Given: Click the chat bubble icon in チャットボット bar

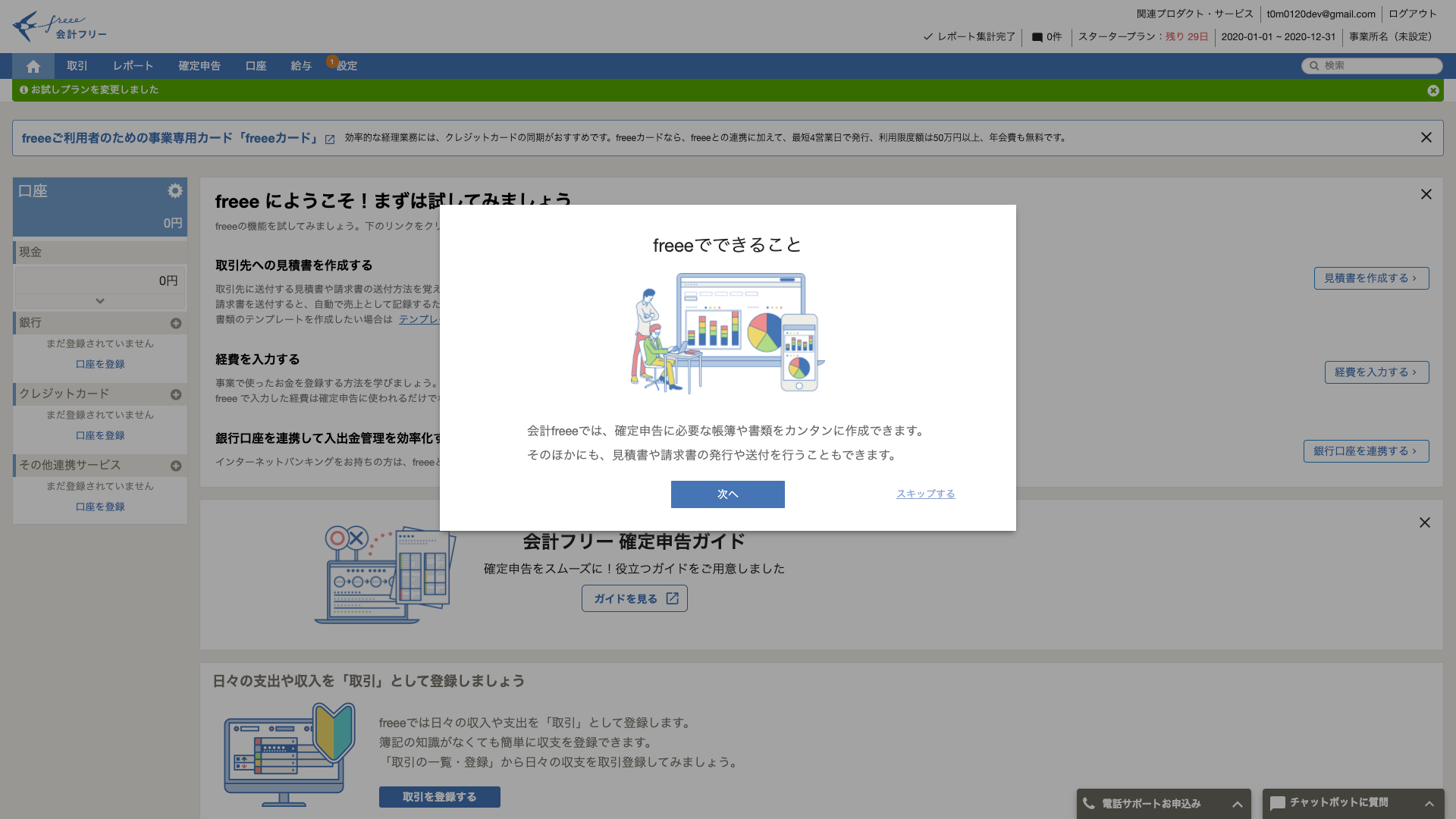Looking at the screenshot, I should coord(1278,803).
